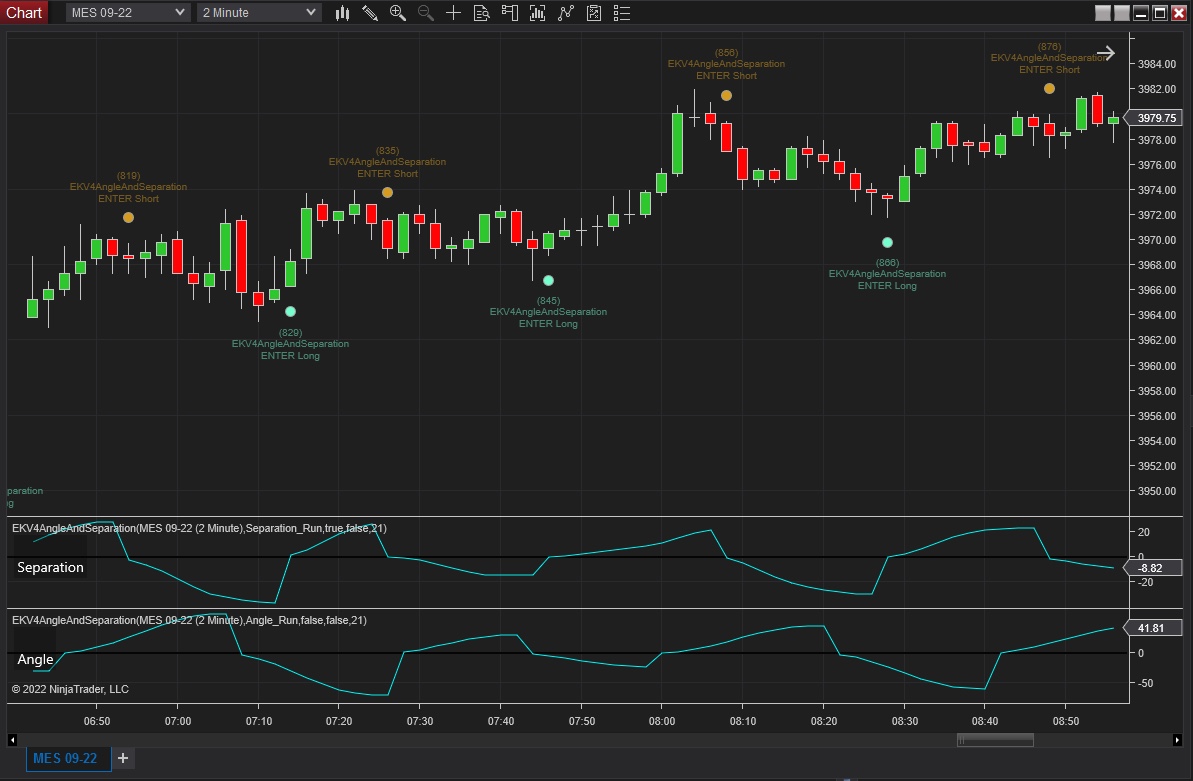The width and height of the screenshot is (1193, 781).
Task: Click the (819) ENTER Short label text
Action: tap(129, 187)
